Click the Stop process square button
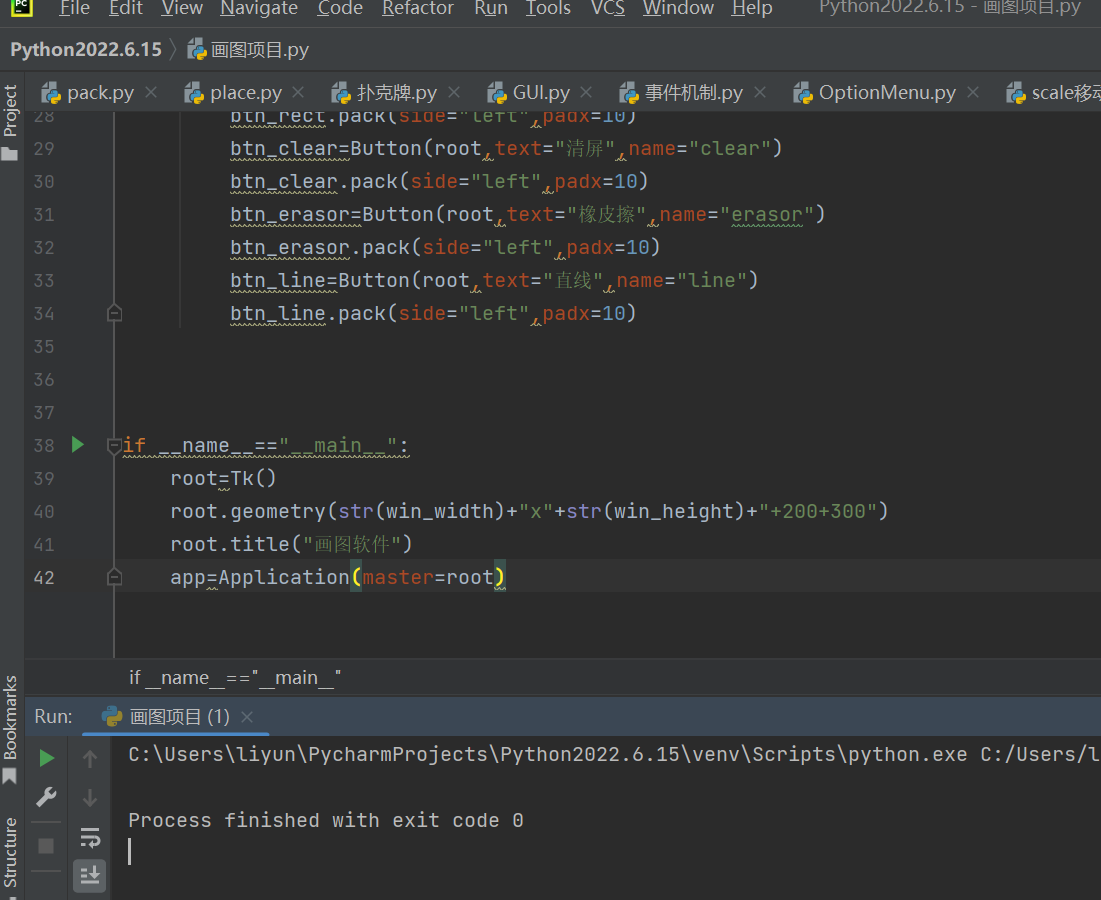Screen dimensions: 1101x900 pyautogui.click(x=46, y=846)
